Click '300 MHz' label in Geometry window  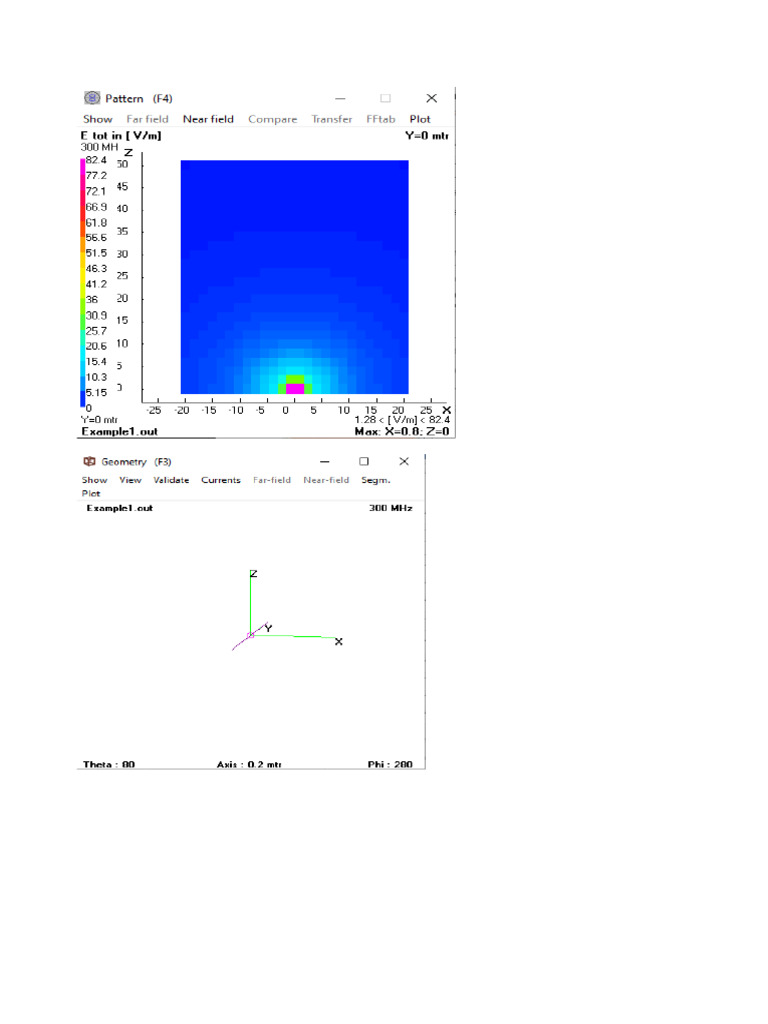pos(391,507)
